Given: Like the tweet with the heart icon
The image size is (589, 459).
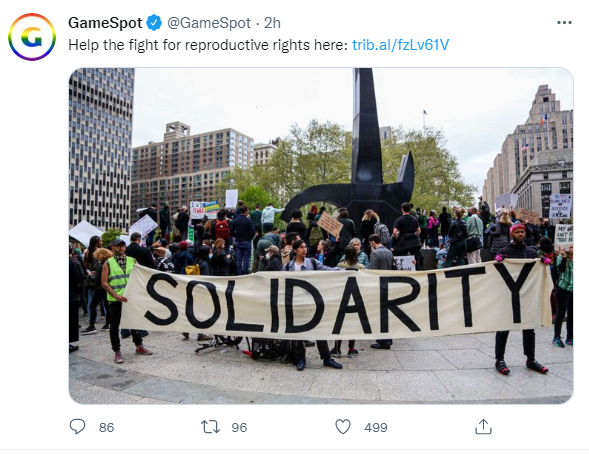Looking at the screenshot, I should (x=343, y=427).
